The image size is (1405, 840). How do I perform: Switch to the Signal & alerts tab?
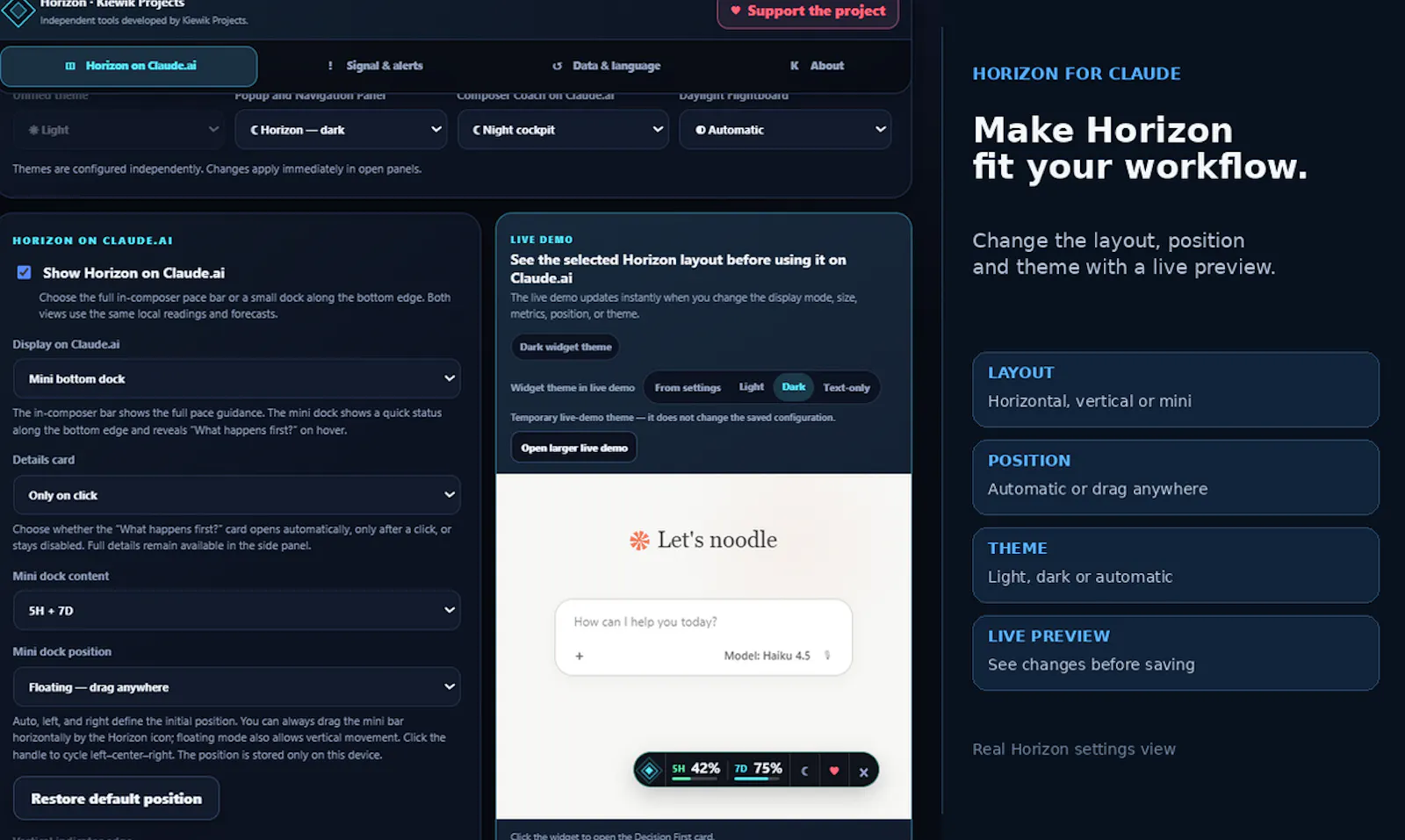[x=375, y=66]
